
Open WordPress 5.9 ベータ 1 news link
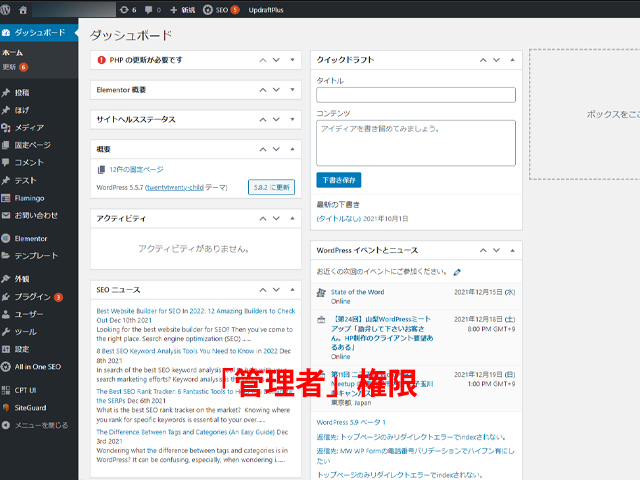coord(351,422)
